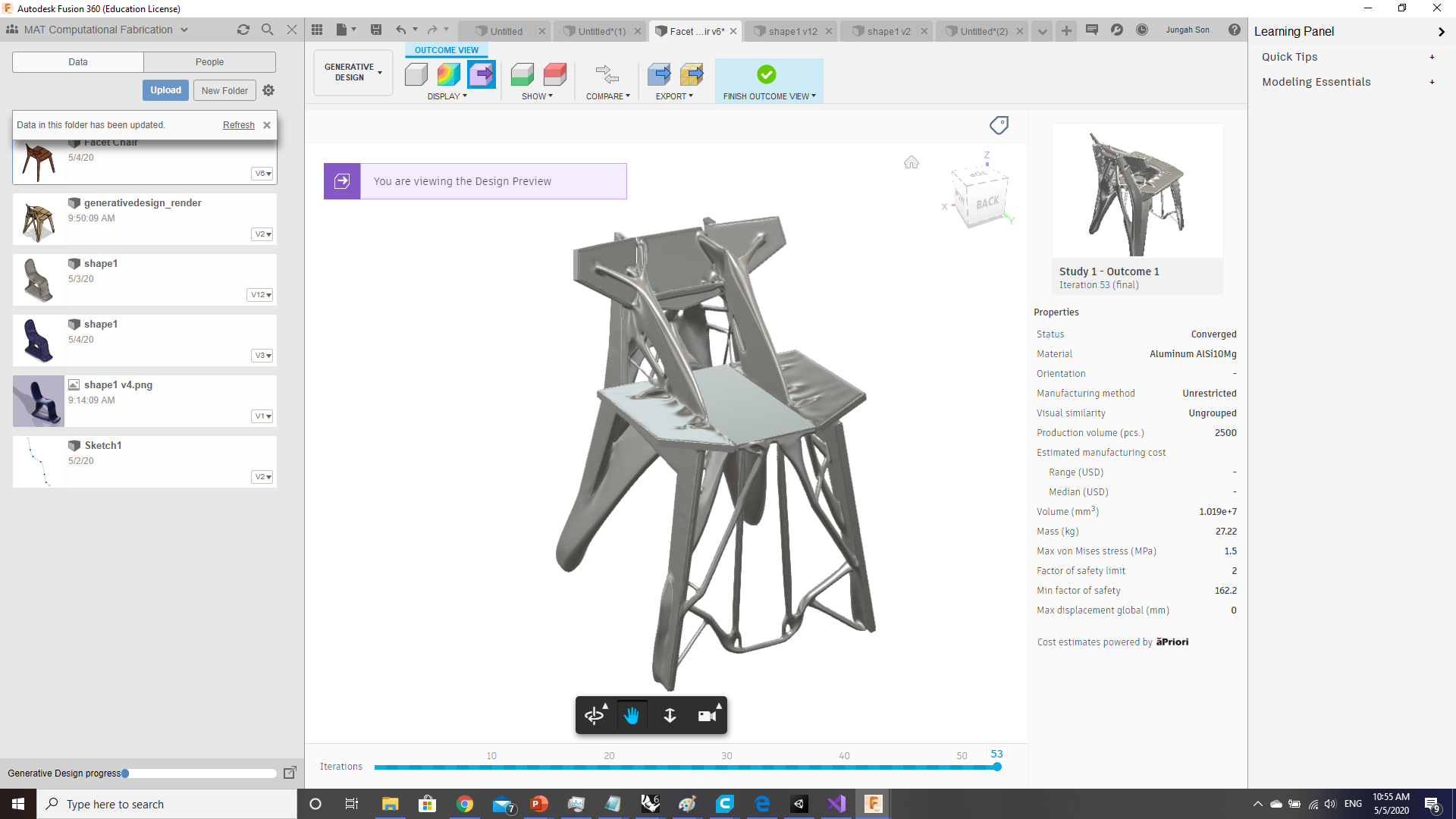
Task: Click the blue export design icon
Action: pos(659,74)
